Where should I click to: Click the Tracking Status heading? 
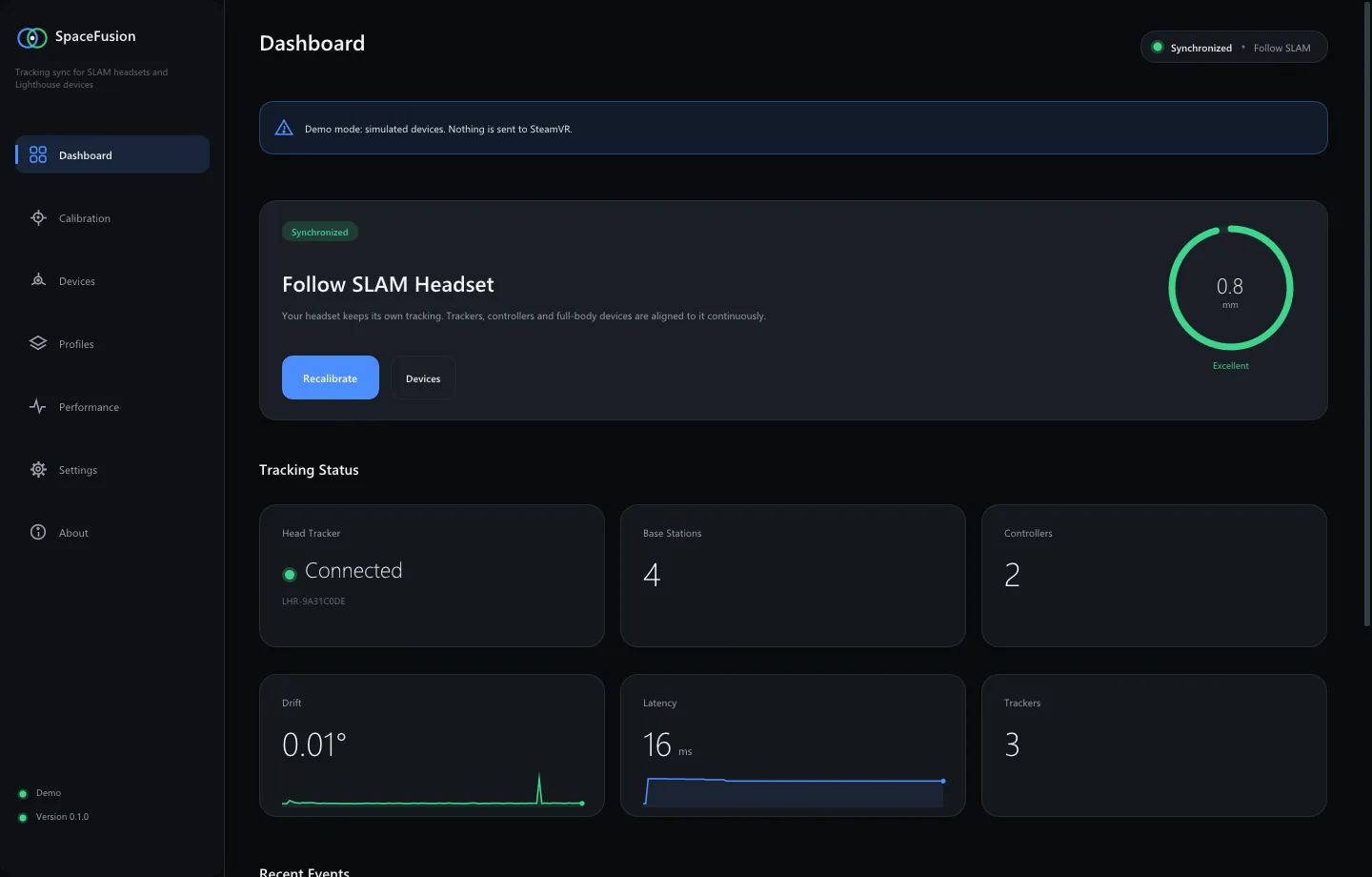click(x=309, y=470)
